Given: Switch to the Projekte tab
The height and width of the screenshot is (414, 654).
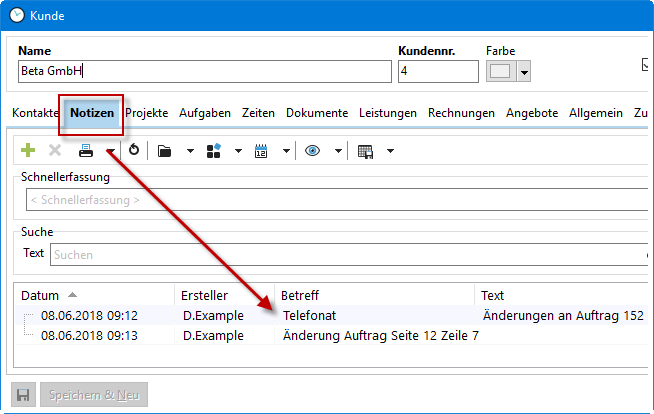Looking at the screenshot, I should click(146, 113).
